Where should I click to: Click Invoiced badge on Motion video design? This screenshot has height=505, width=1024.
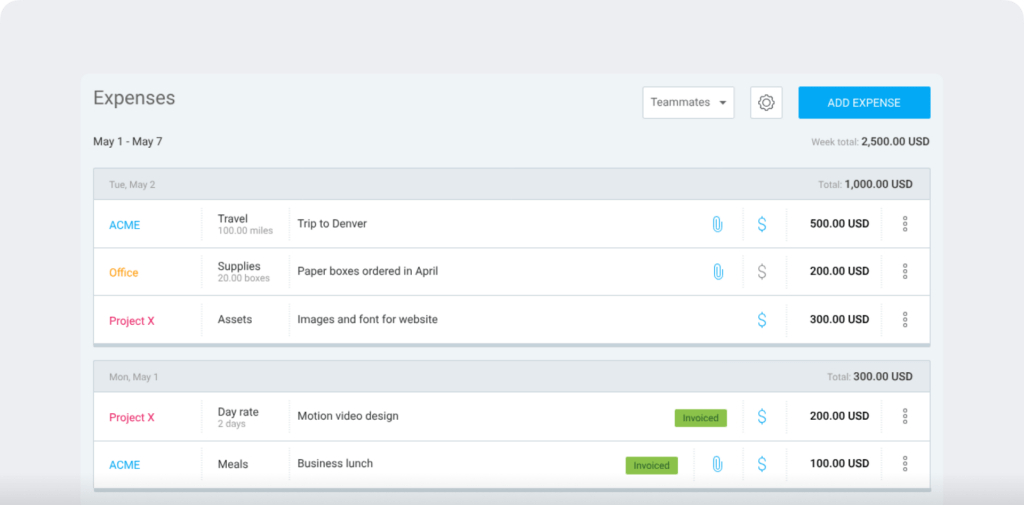(x=701, y=418)
